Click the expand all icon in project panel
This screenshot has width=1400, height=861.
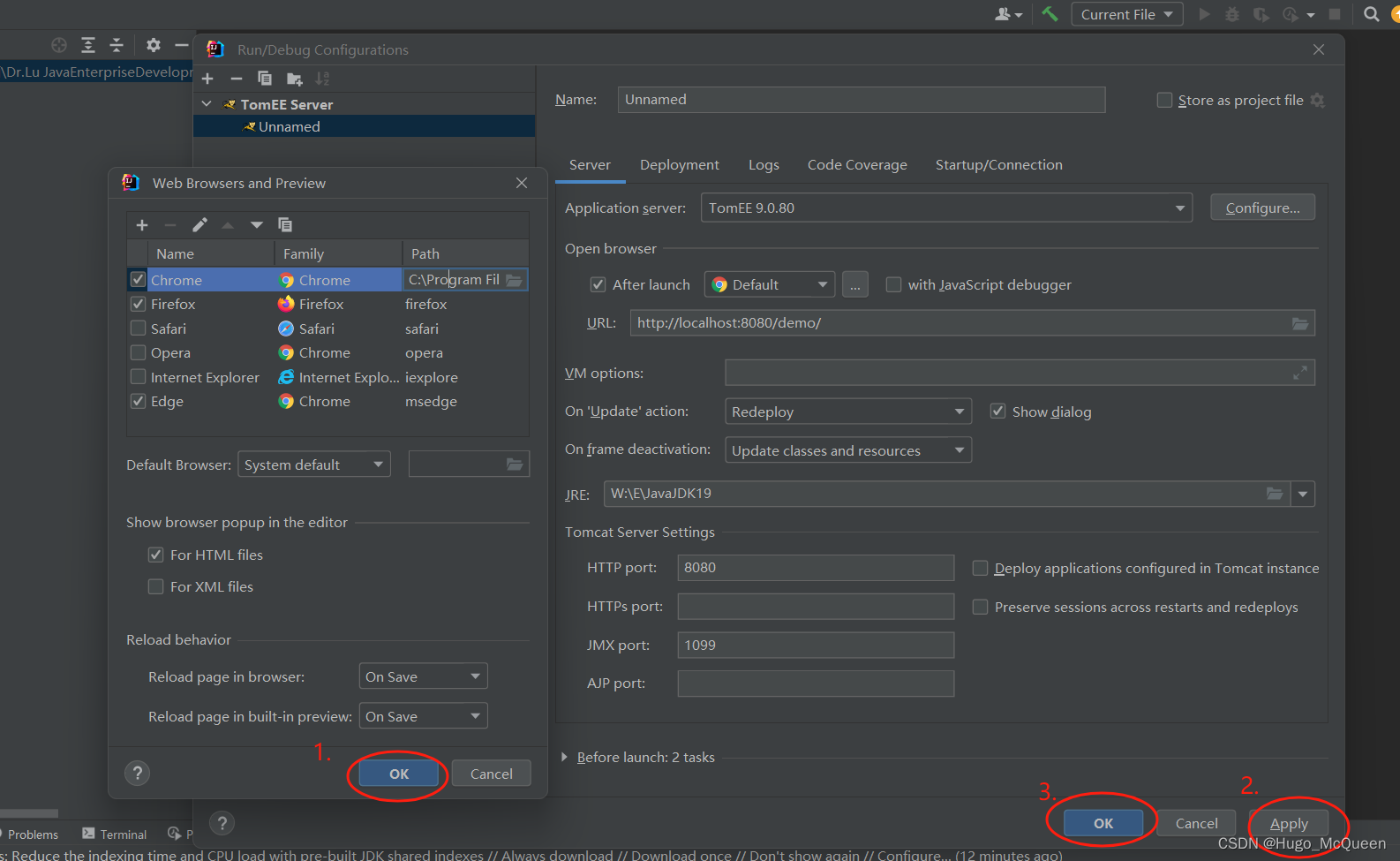88,45
